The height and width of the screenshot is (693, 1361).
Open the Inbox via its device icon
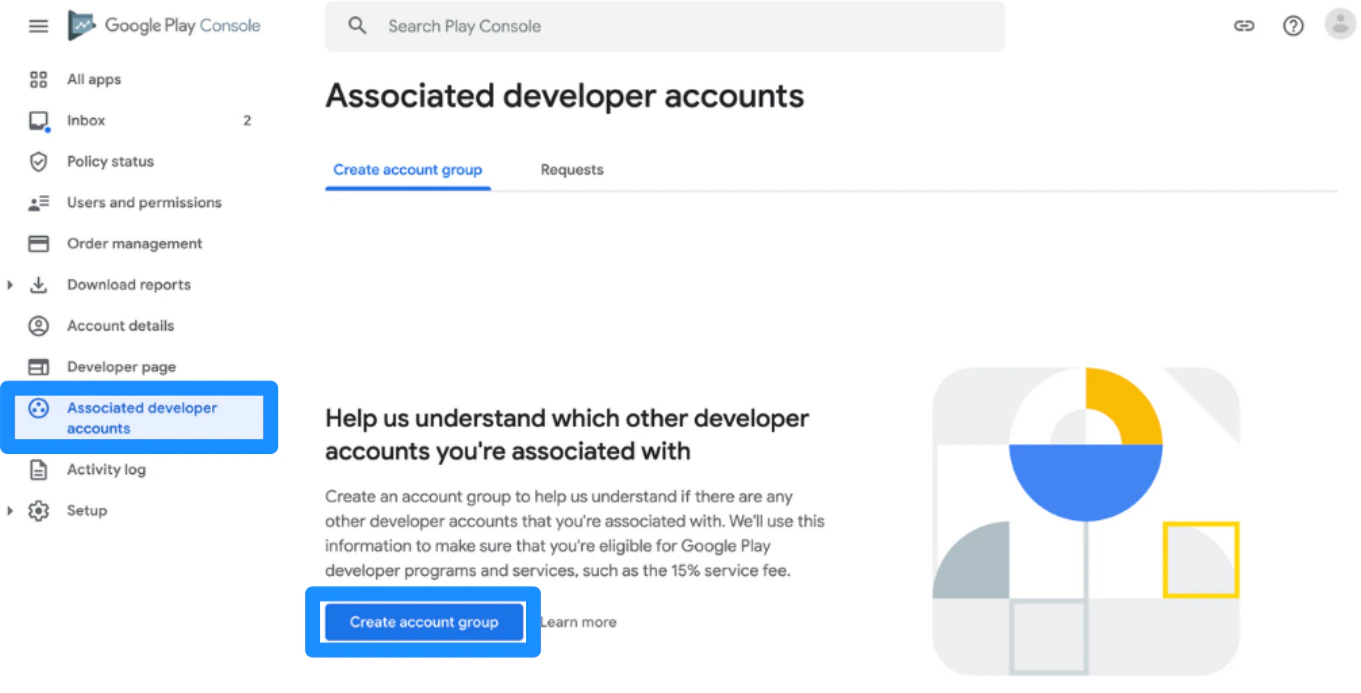[x=38, y=120]
